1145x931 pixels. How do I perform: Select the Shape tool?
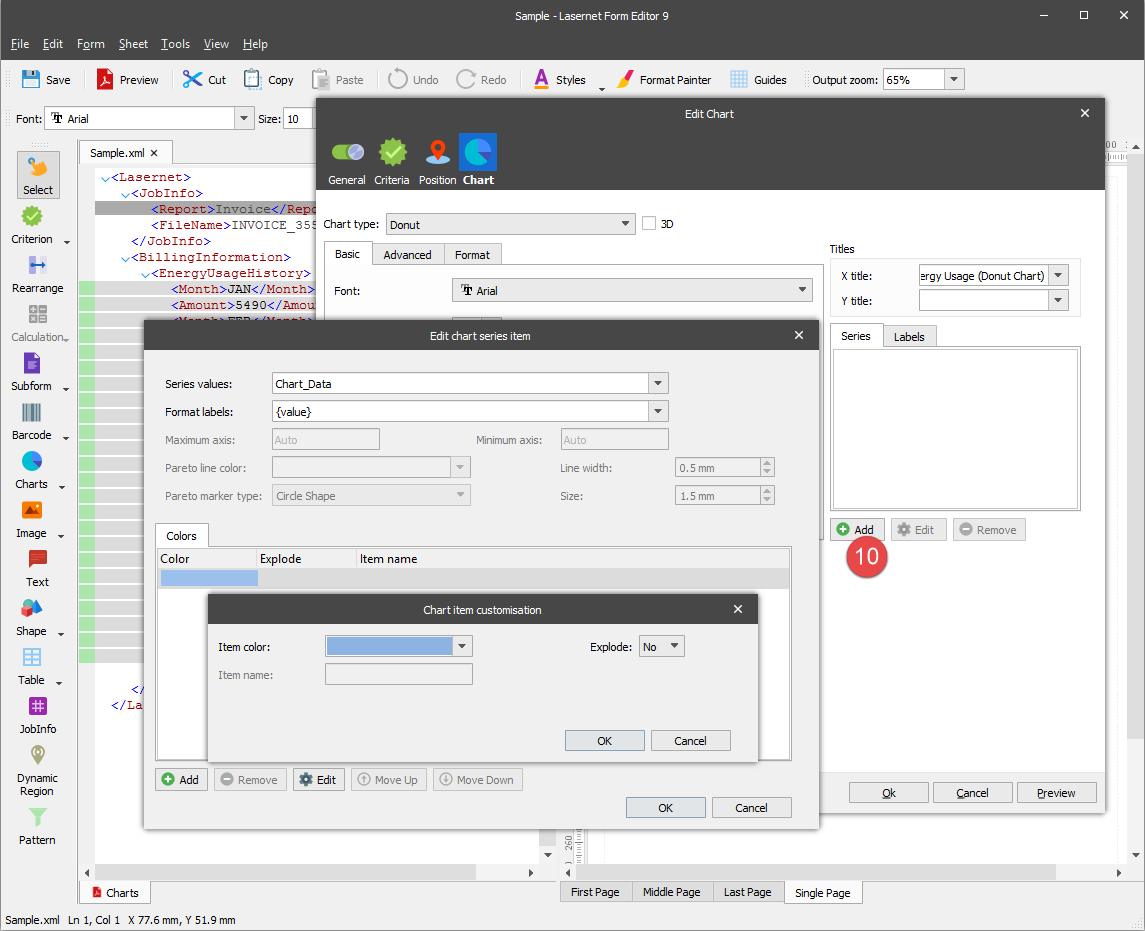[31, 616]
